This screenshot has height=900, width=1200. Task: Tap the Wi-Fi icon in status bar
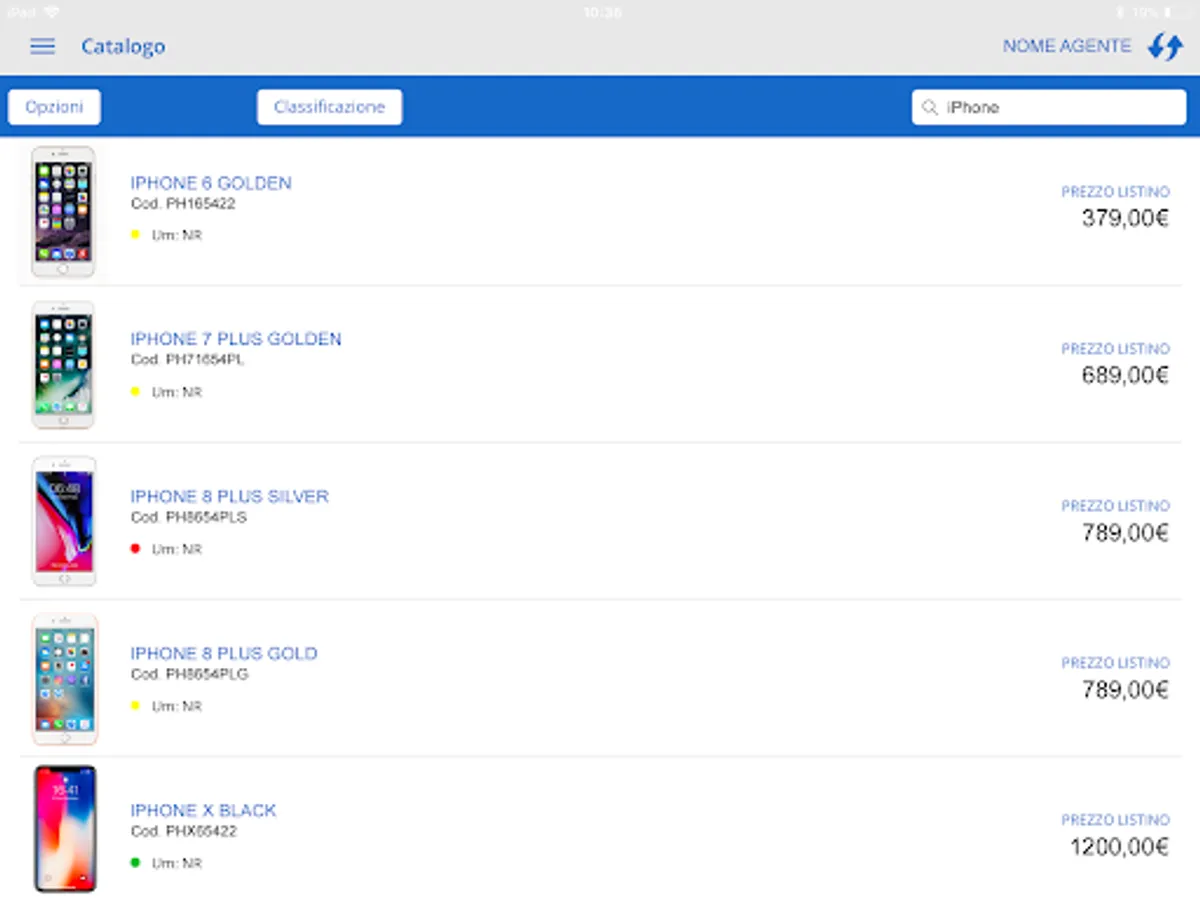51,12
